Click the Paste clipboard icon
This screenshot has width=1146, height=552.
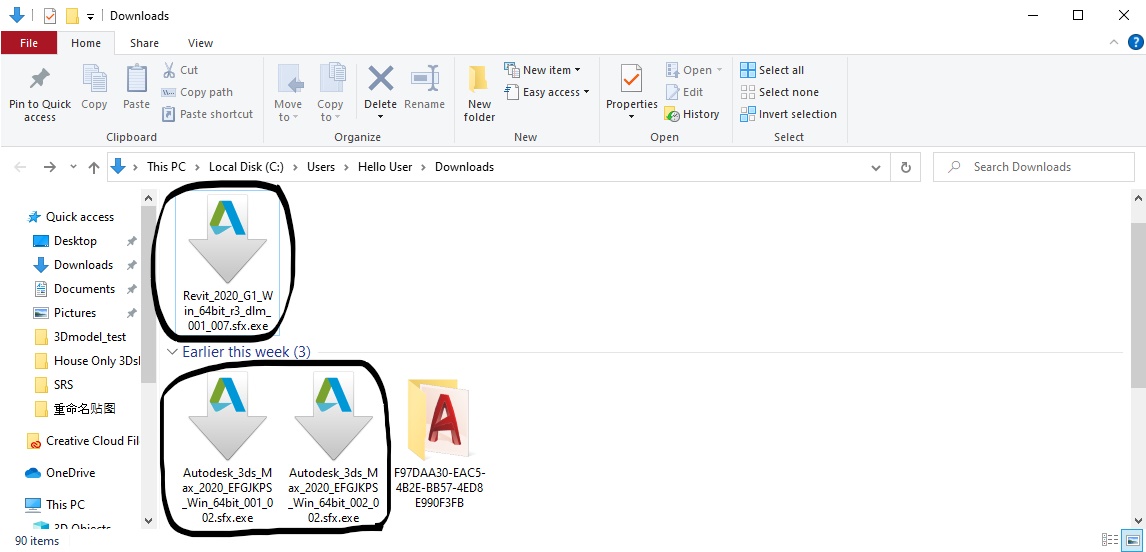(x=137, y=79)
